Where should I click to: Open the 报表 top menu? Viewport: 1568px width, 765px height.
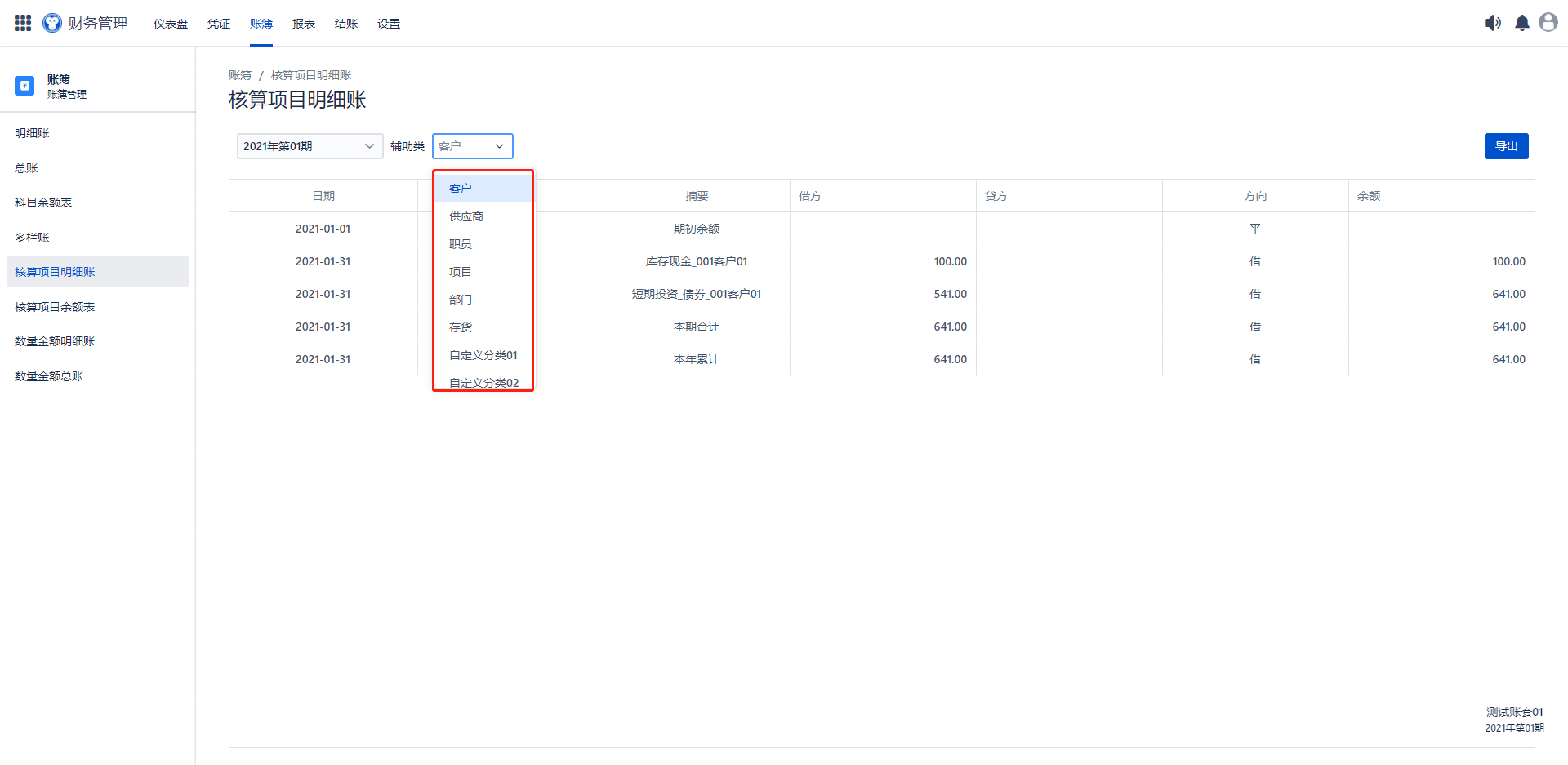click(304, 24)
